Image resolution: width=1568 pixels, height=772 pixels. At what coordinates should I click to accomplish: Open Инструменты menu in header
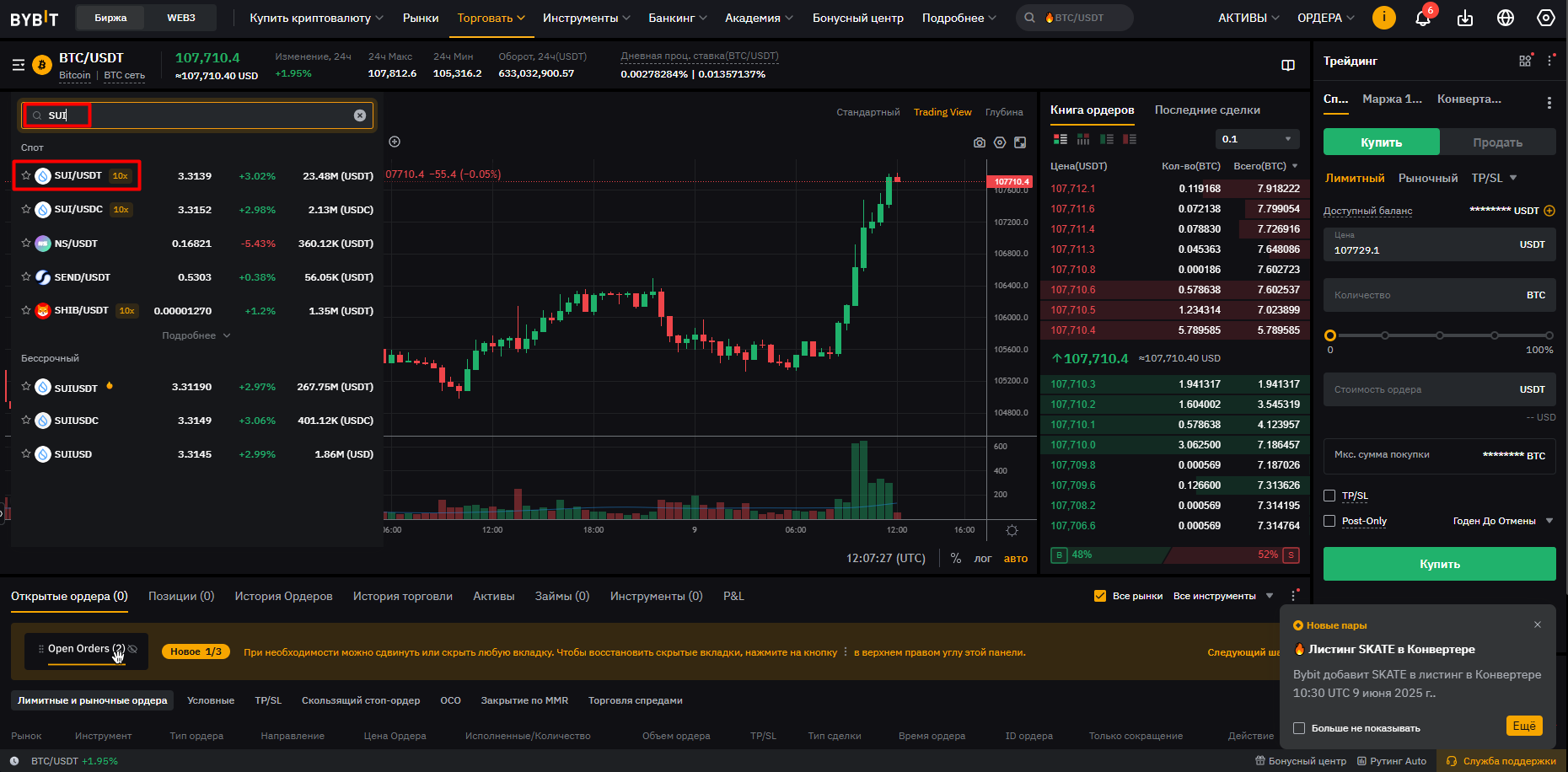tap(586, 18)
